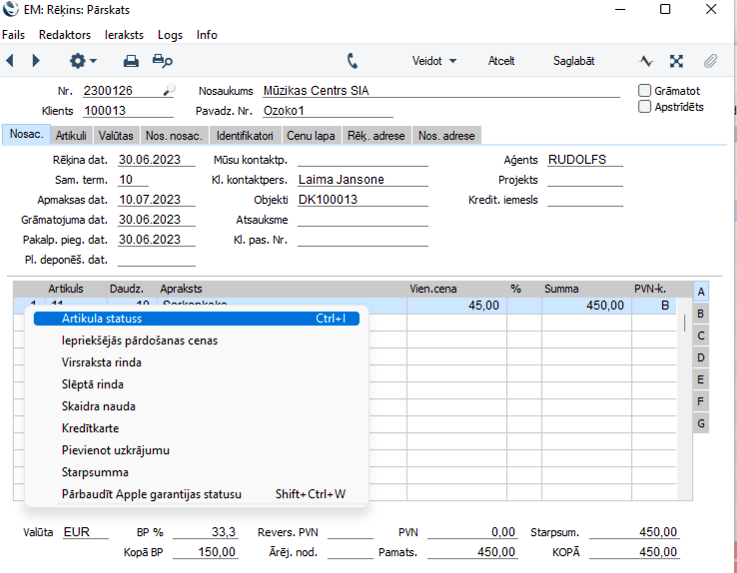The width and height of the screenshot is (737, 573).
Task: Click the search icon beside invoice number
Action: [169, 91]
